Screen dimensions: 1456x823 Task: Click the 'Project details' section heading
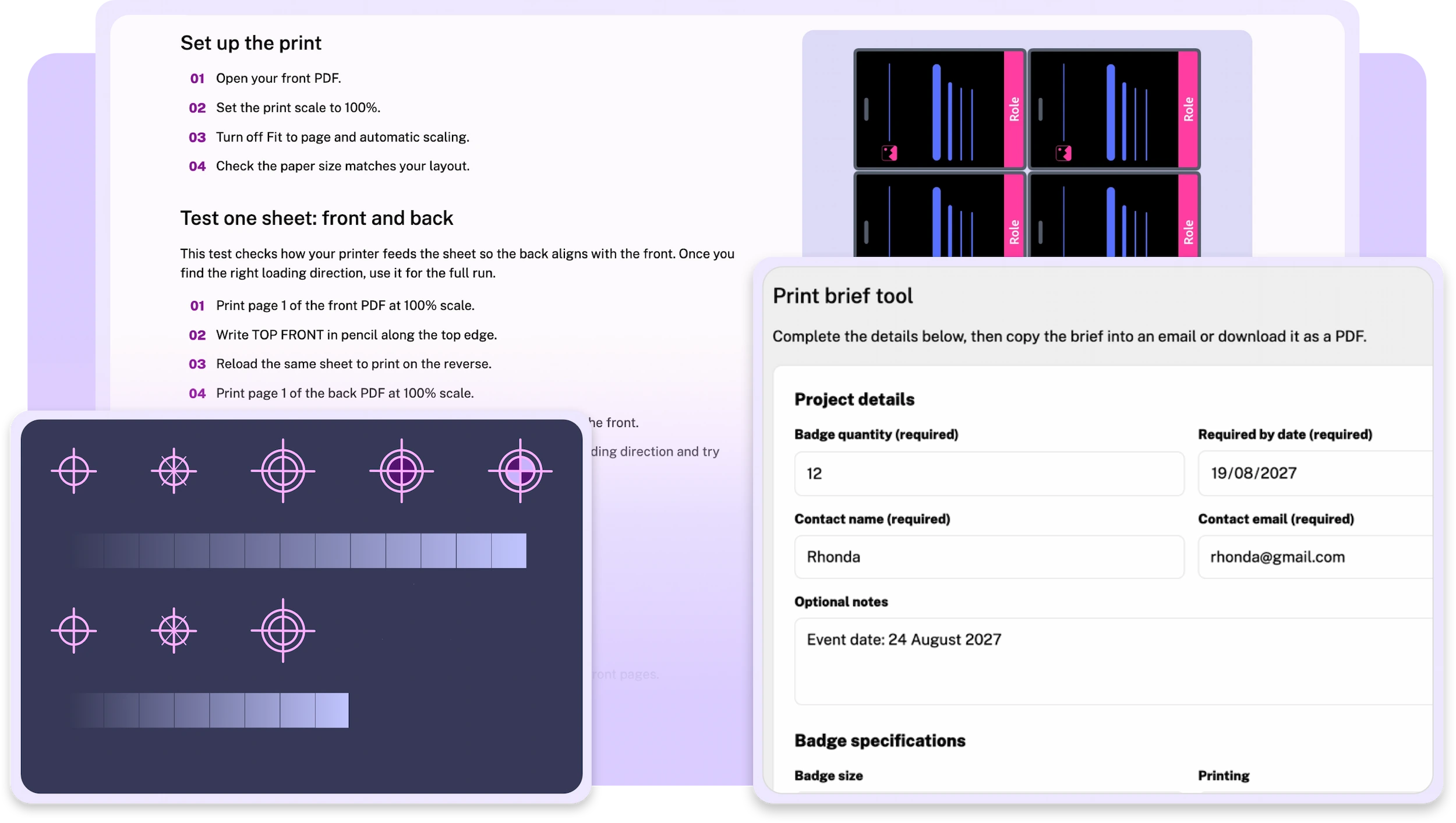click(854, 400)
